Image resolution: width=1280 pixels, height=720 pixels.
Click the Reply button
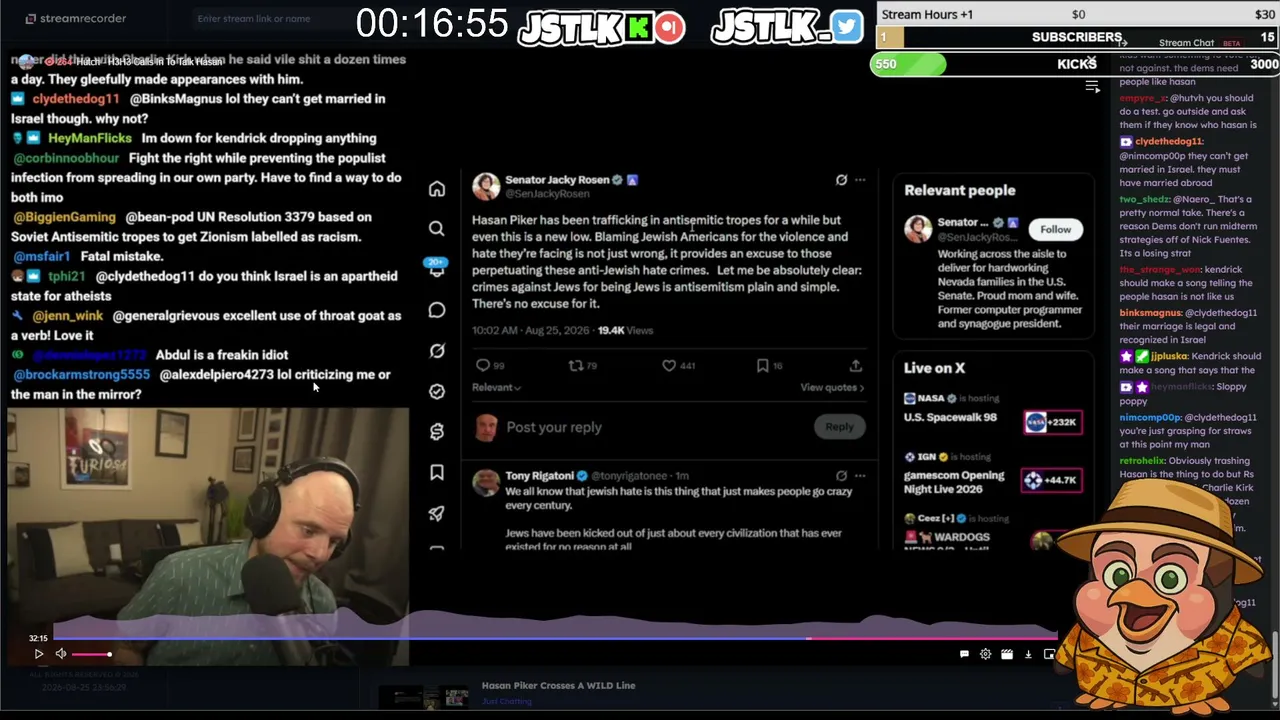click(x=839, y=427)
